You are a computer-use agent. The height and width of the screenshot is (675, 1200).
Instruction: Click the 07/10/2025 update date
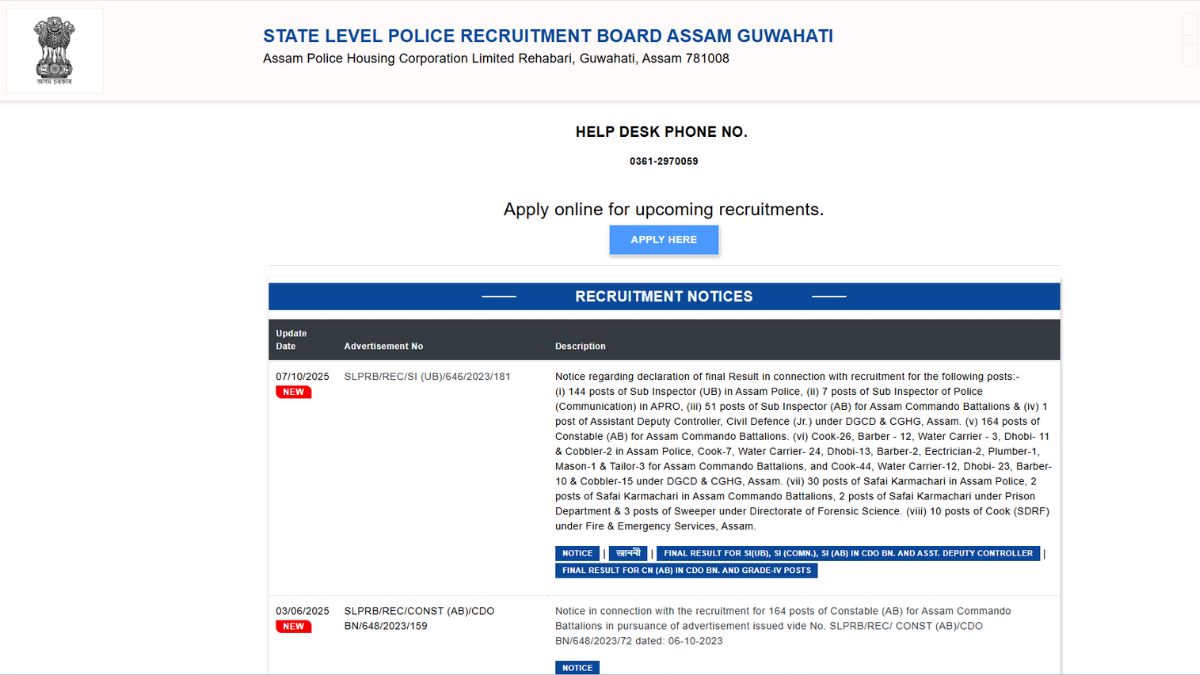pyautogui.click(x=302, y=377)
